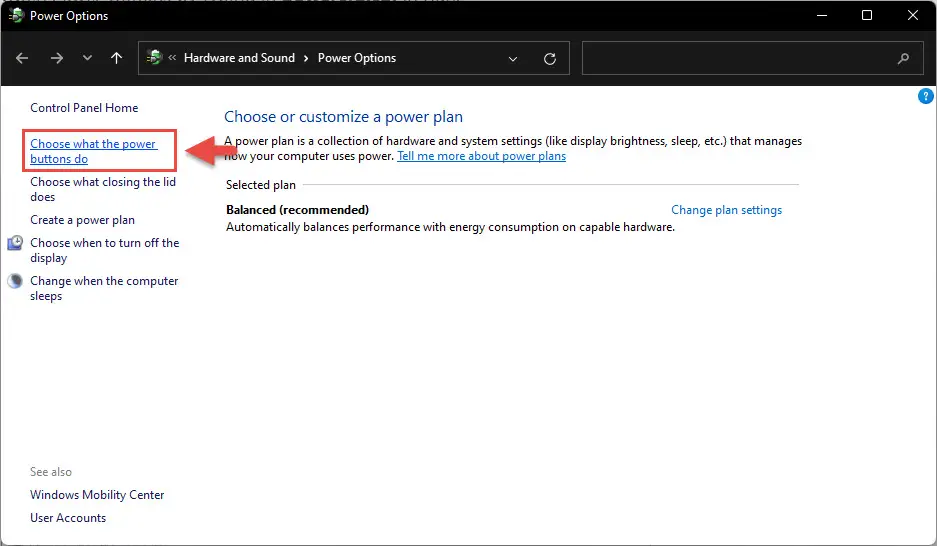Go forward with the right arrow

point(57,58)
